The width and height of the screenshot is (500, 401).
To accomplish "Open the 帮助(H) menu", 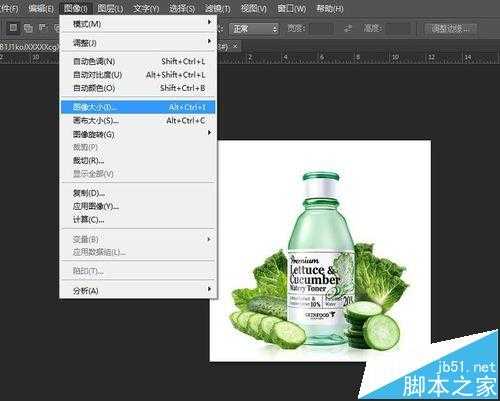I will coord(330,8).
